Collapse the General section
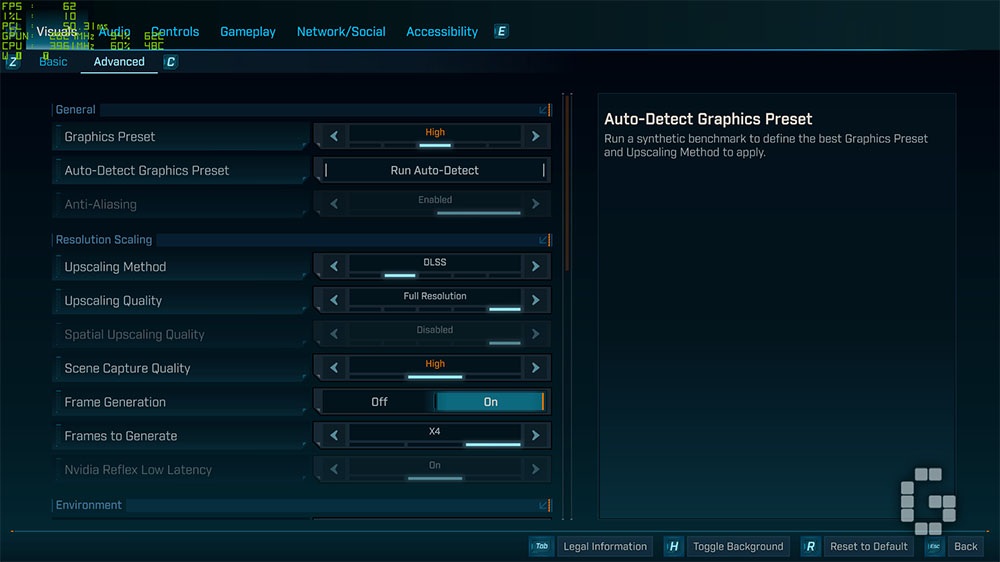The height and width of the screenshot is (562, 1000). pyautogui.click(x=543, y=110)
